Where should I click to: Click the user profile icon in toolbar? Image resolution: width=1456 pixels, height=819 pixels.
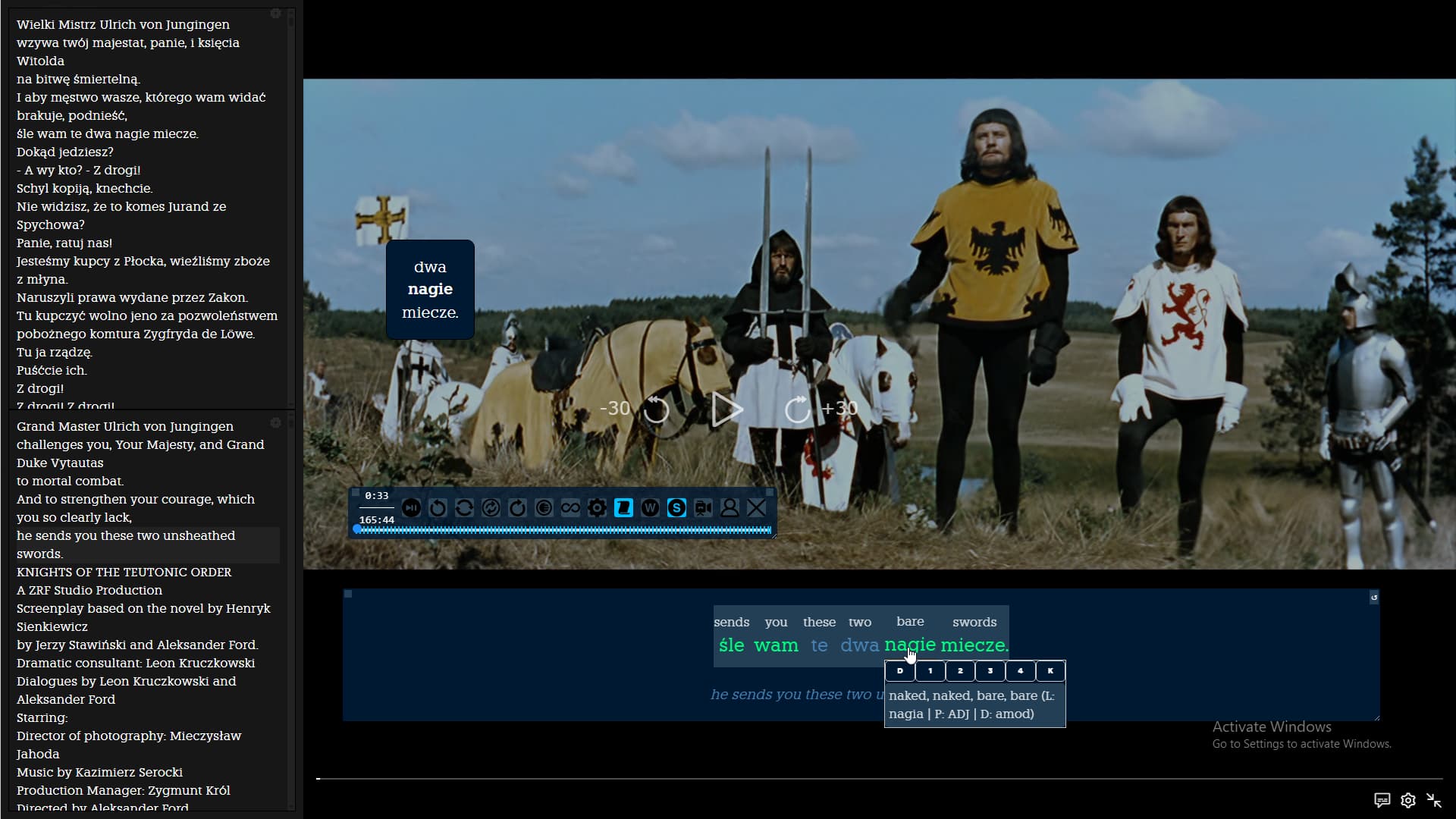pyautogui.click(x=730, y=508)
